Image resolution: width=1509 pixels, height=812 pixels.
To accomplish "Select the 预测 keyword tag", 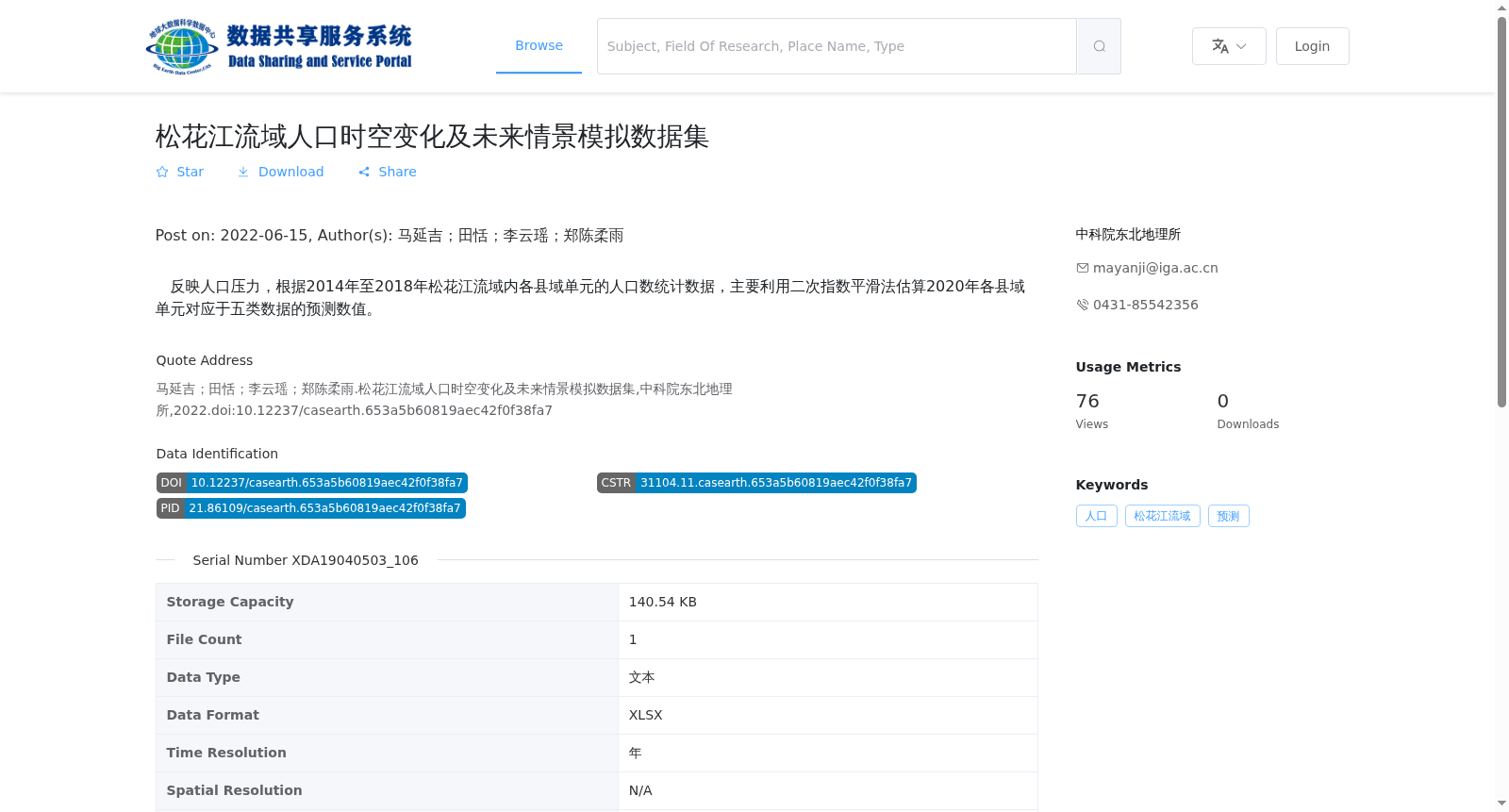I will [x=1229, y=516].
